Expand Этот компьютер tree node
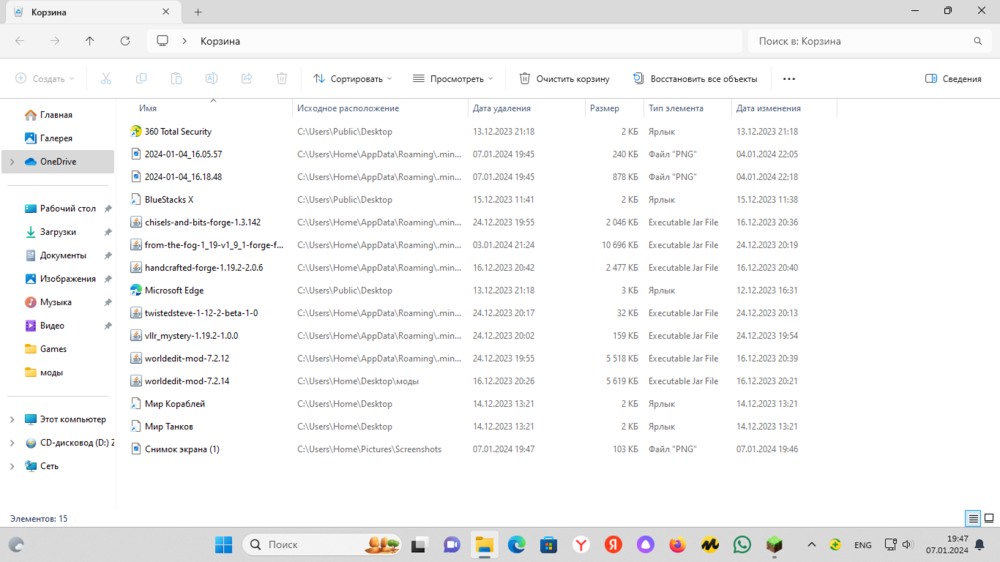Image resolution: width=1000 pixels, height=562 pixels. pos(12,420)
